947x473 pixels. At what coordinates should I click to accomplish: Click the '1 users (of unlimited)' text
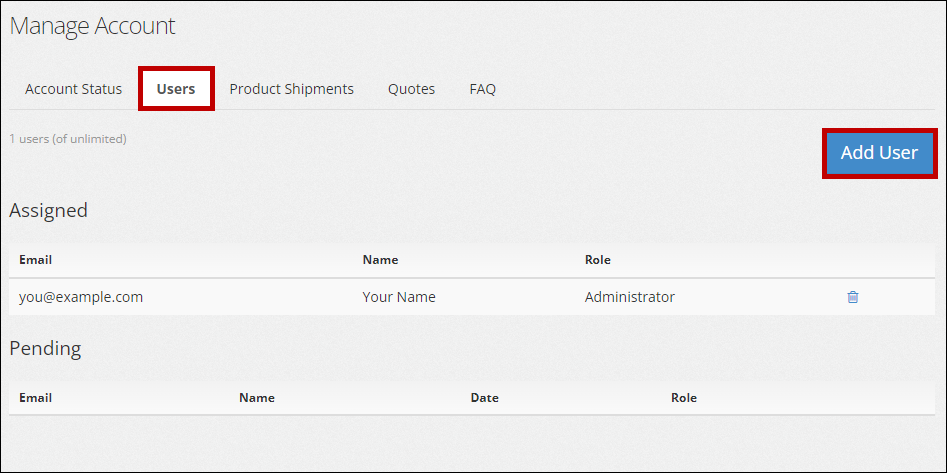pos(68,139)
